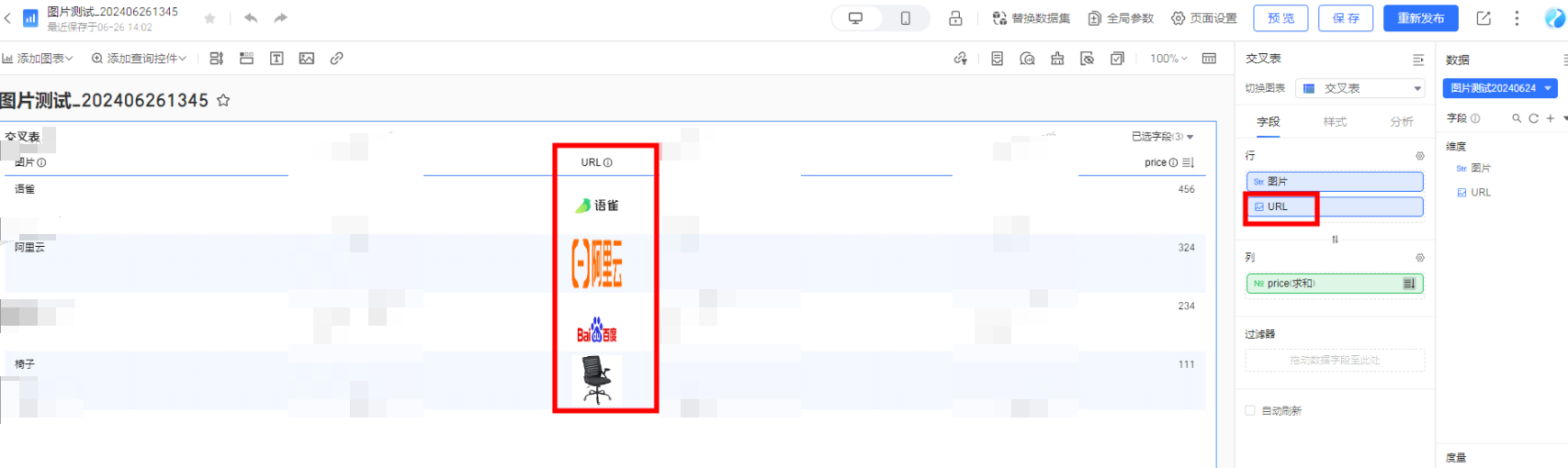Add a hyperlink widget from the toolbar
The image size is (1568, 468).
[x=337, y=59]
